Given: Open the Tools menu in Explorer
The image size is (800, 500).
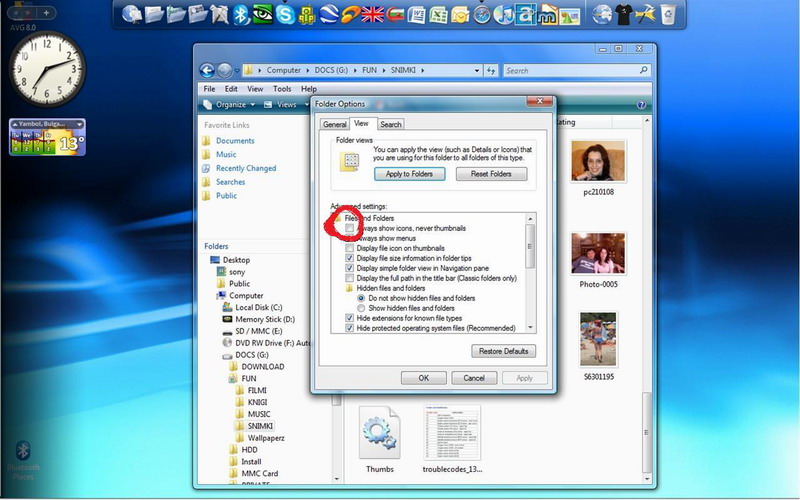Looking at the screenshot, I should click(282, 89).
